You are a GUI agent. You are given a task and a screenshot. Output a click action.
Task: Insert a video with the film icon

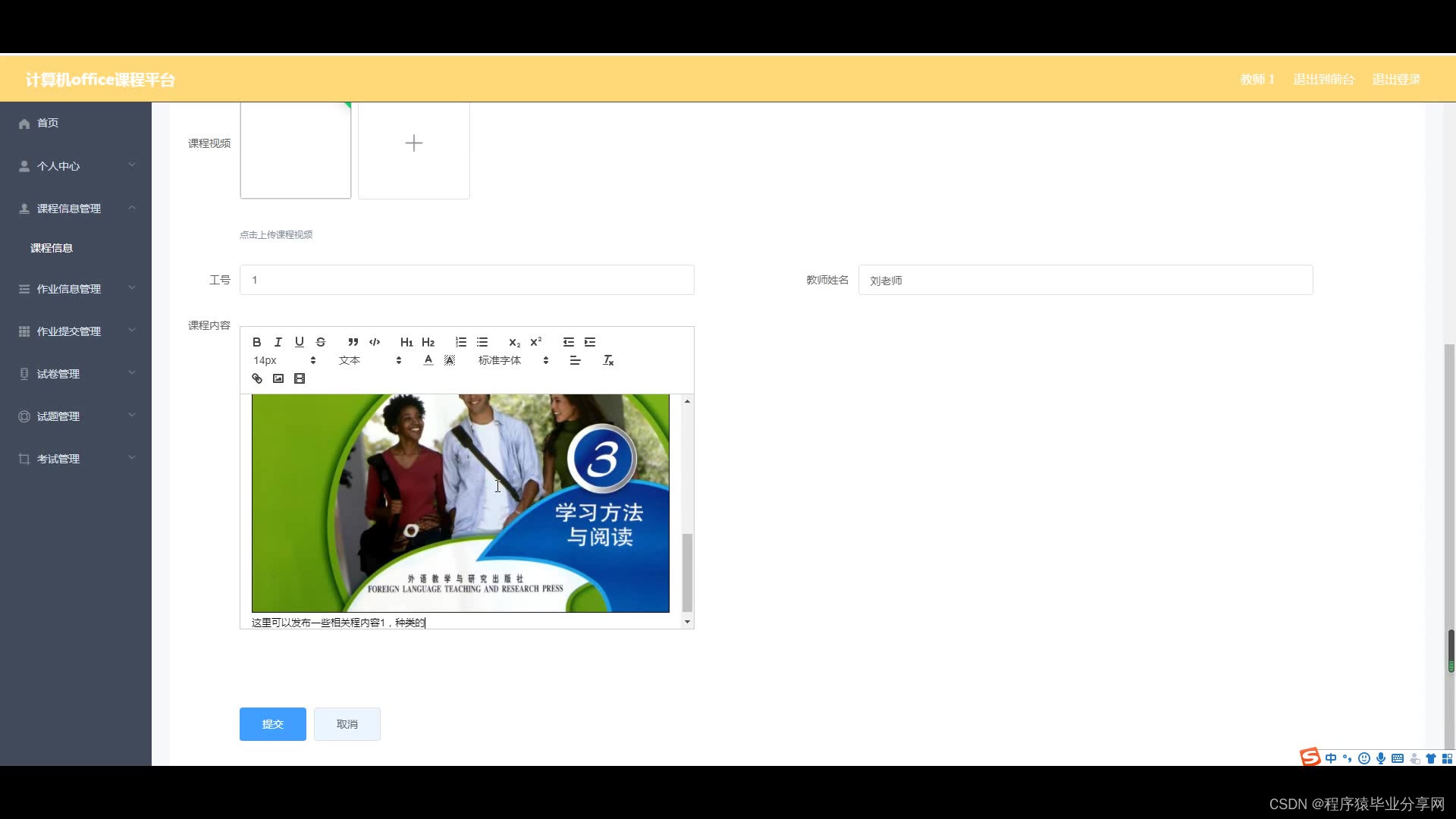coord(300,378)
